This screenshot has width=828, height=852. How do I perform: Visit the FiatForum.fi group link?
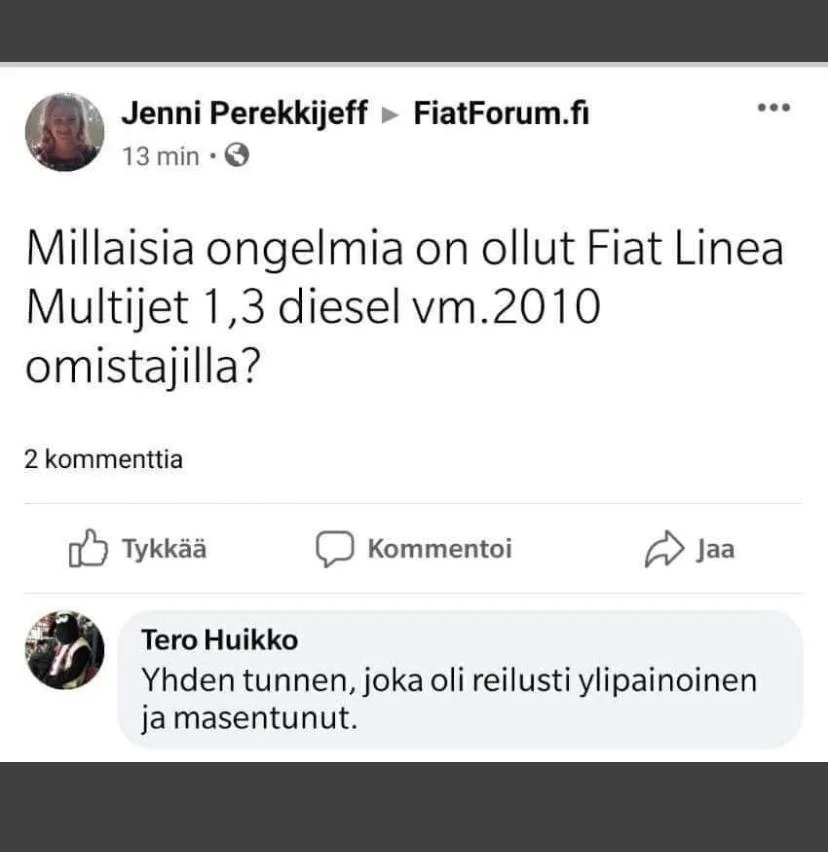tap(501, 115)
